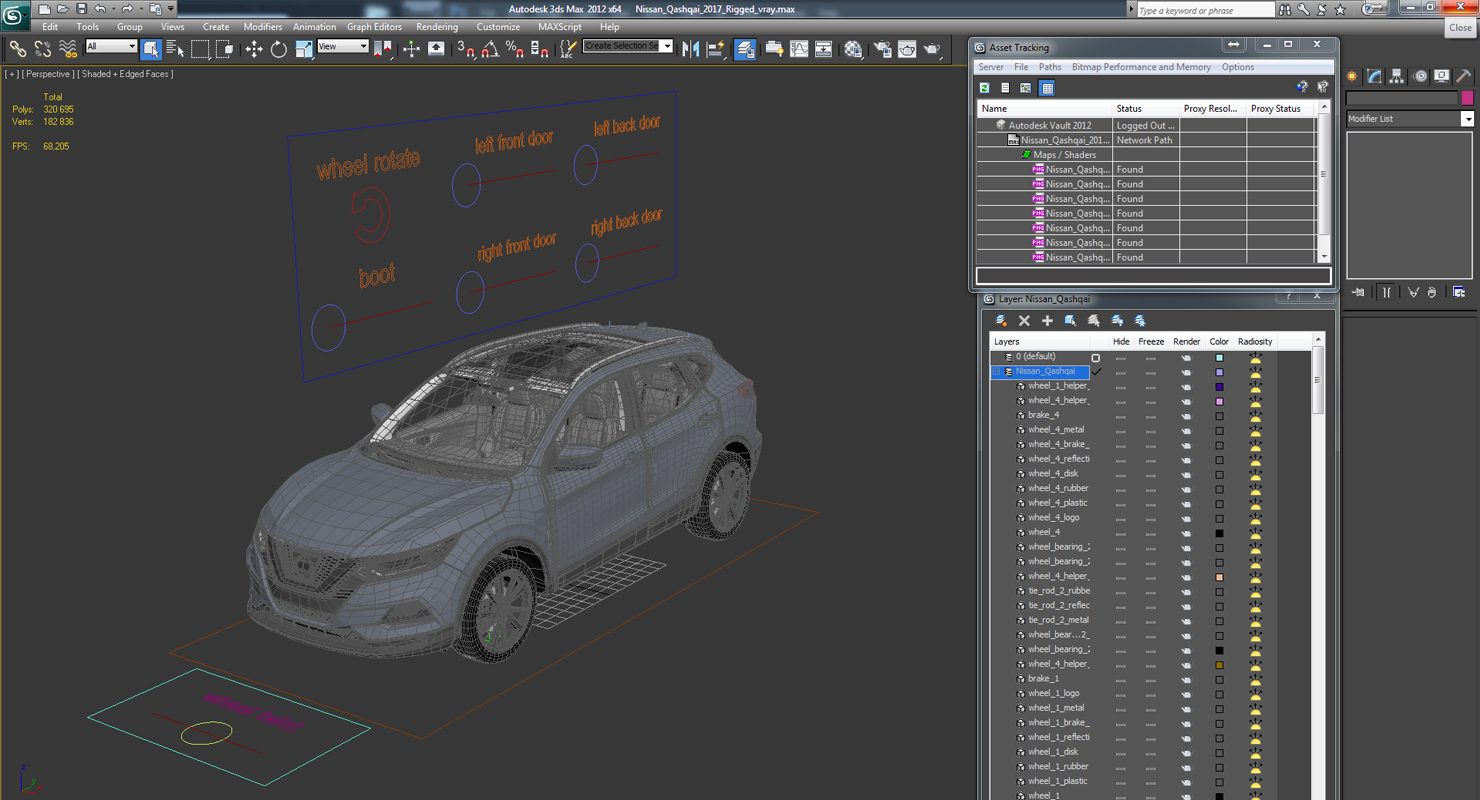Click the Mirror tool icon
The width and height of the screenshot is (1480, 800).
(691, 48)
